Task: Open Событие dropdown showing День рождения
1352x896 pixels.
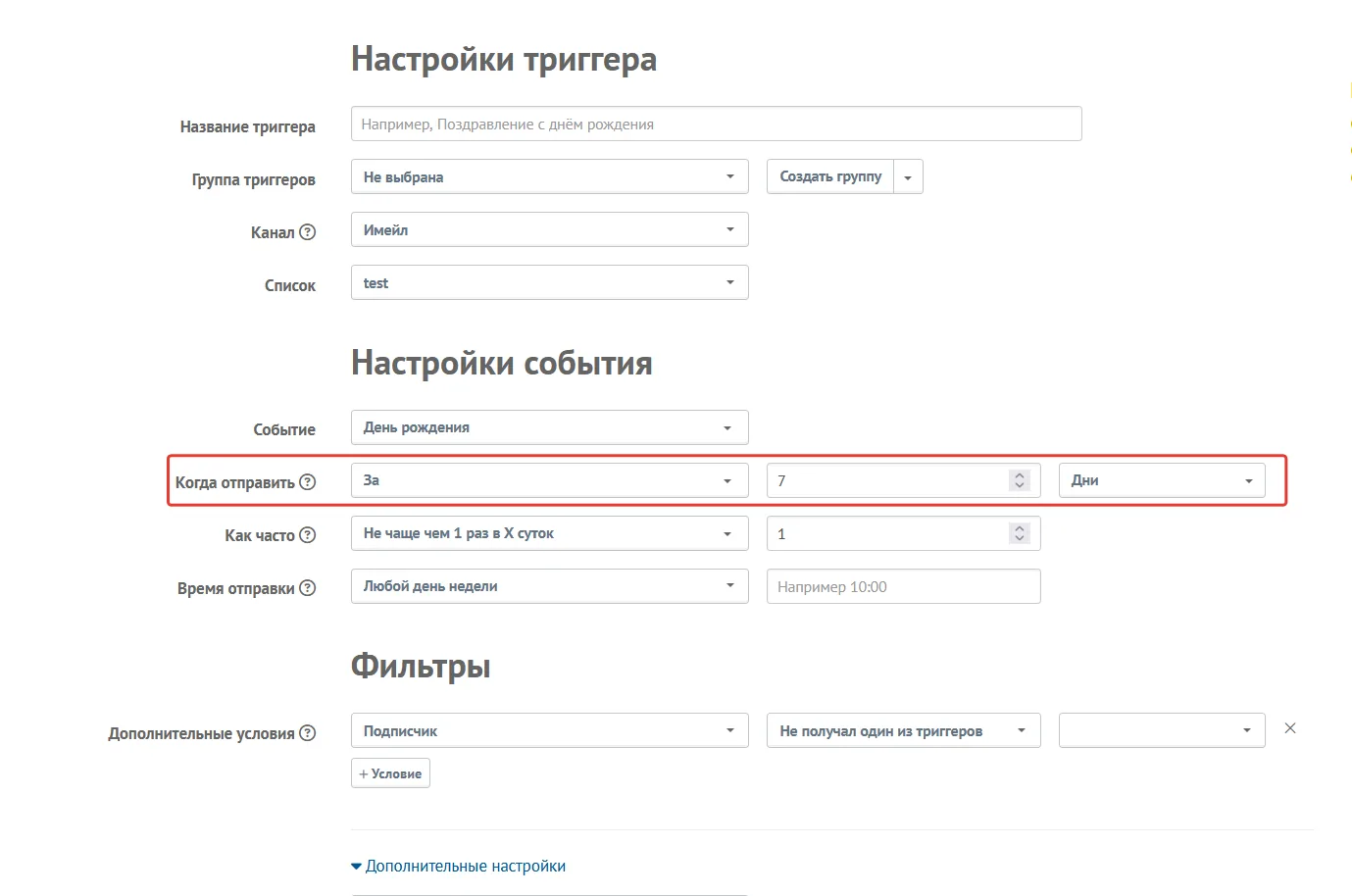Action: pos(550,427)
